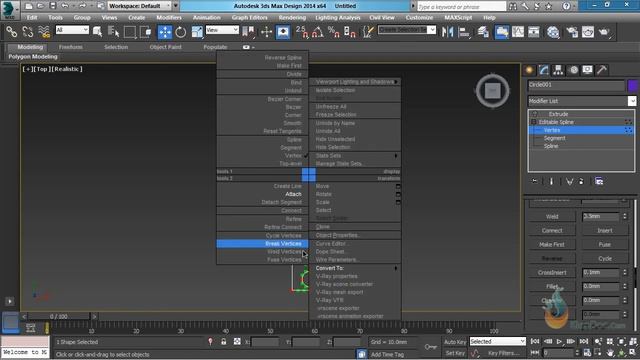This screenshot has height=360, width=640.
Task: Click the Make First button
Action: 552,244
